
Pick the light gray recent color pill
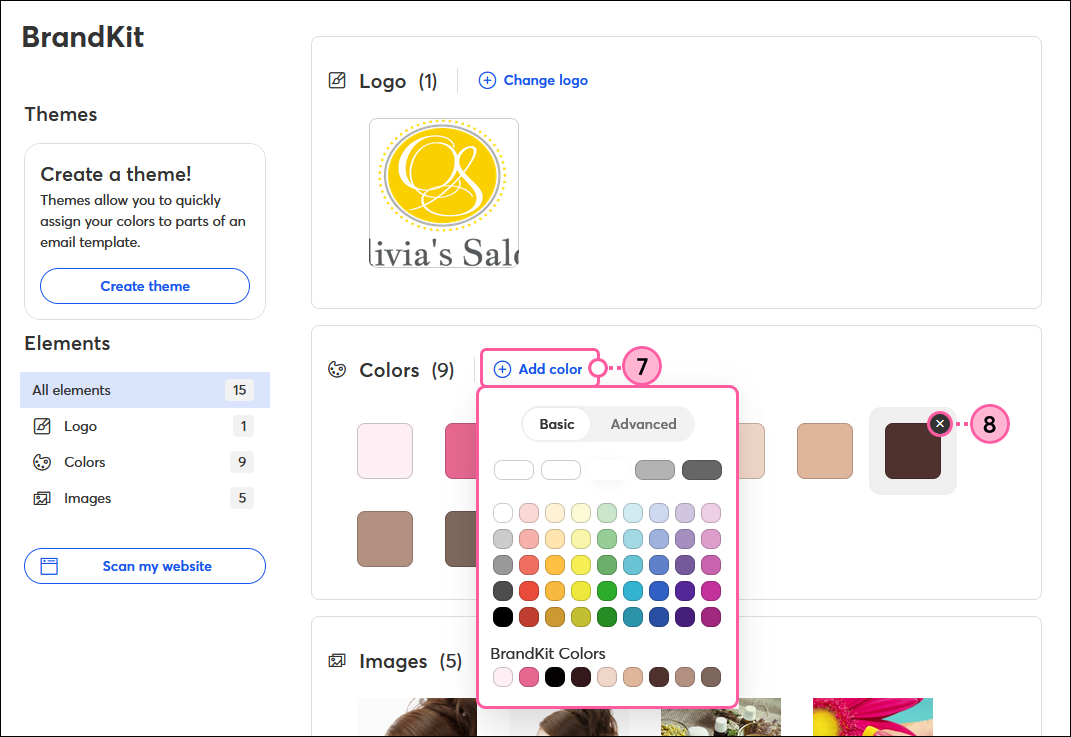coord(655,470)
